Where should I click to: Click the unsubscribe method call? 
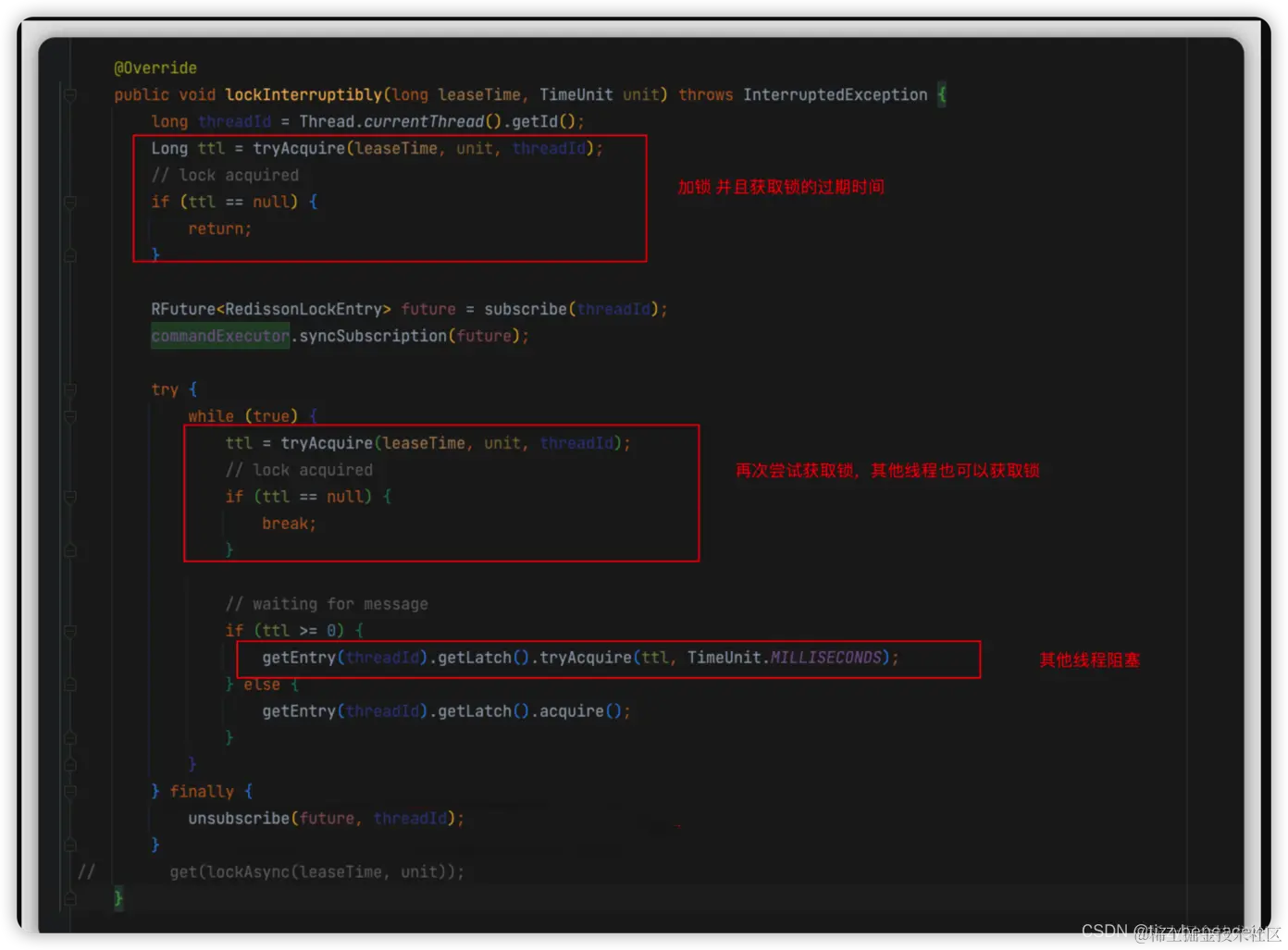pos(239,819)
